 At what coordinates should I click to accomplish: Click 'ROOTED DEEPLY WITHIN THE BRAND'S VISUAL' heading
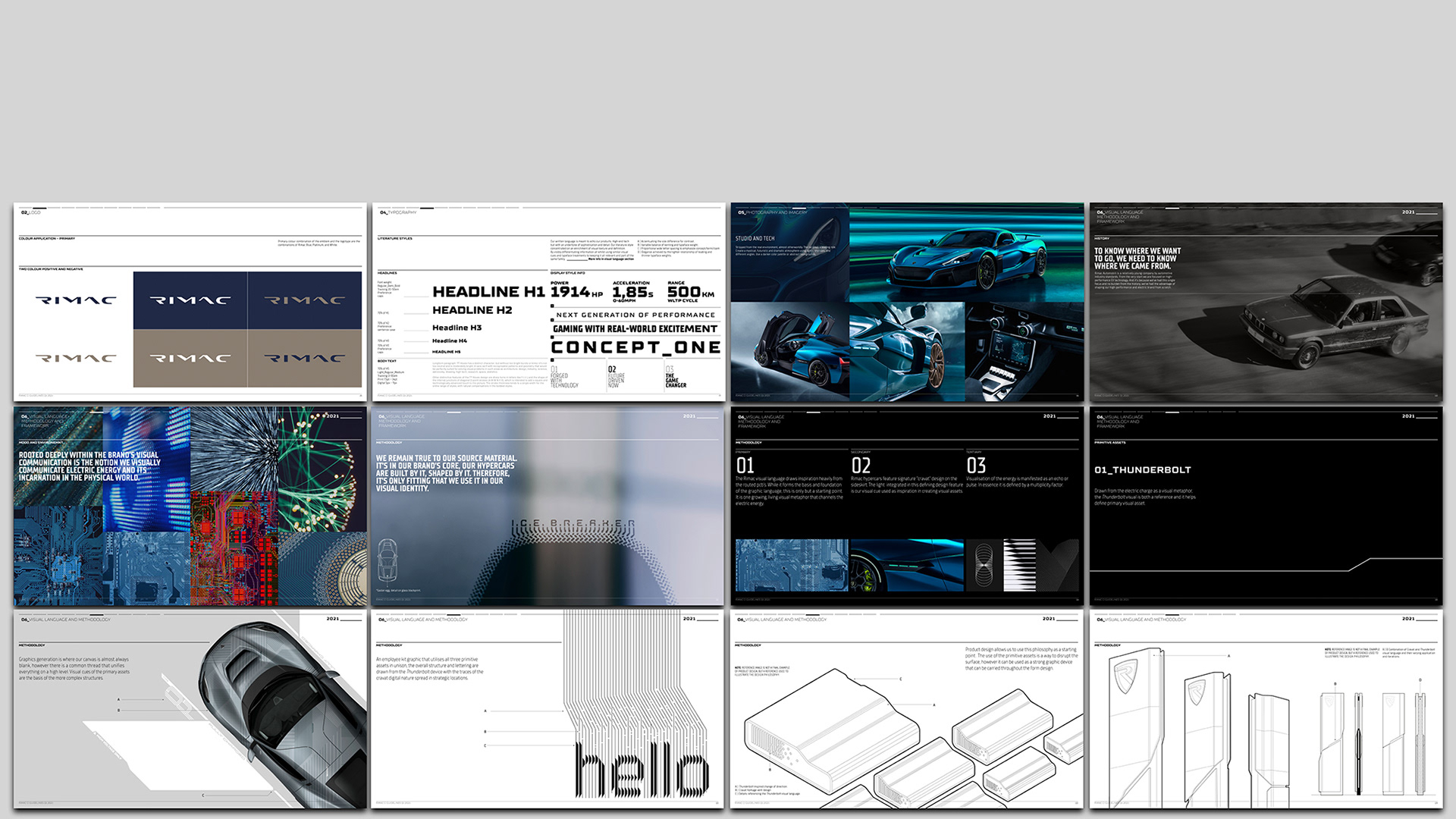coord(89,466)
